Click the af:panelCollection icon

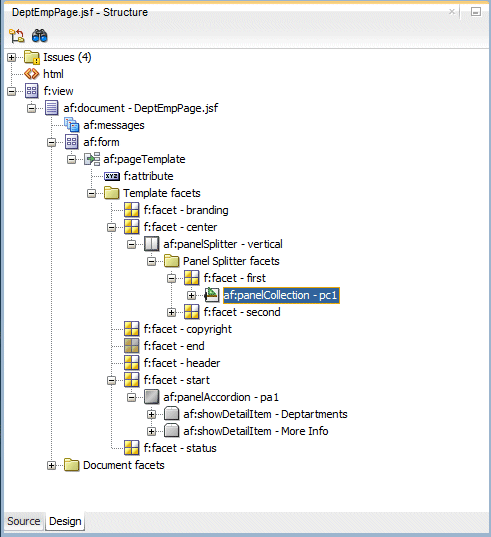(212, 295)
